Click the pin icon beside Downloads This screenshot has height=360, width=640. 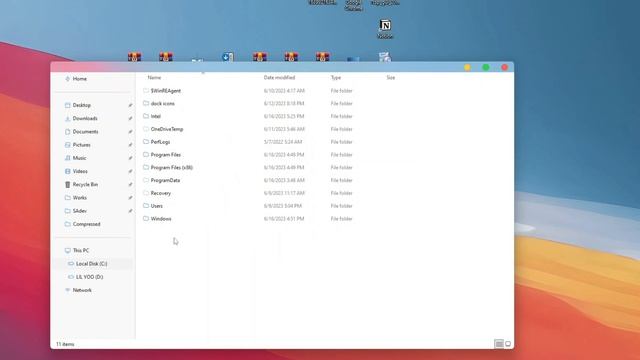tap(130, 118)
